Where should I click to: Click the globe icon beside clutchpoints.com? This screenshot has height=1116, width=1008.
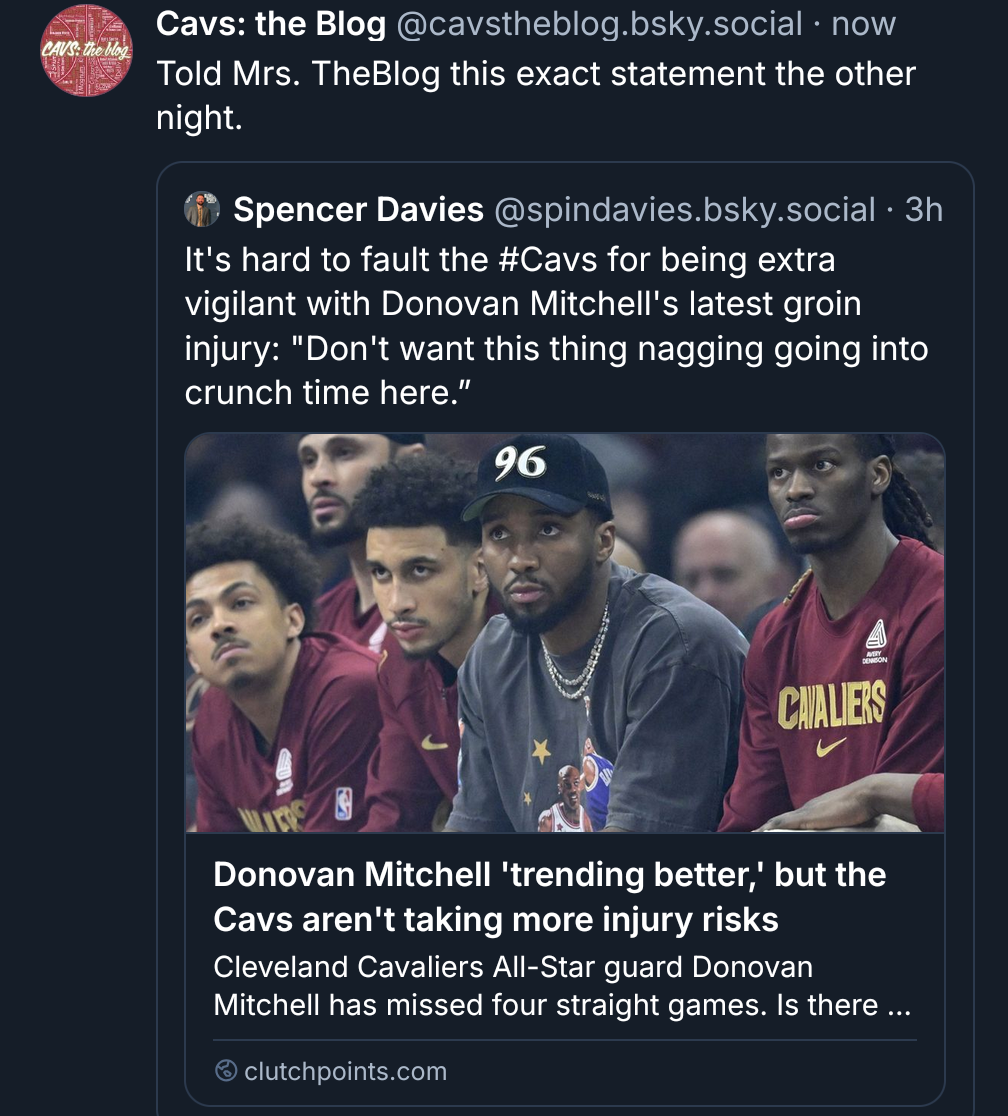226,1072
